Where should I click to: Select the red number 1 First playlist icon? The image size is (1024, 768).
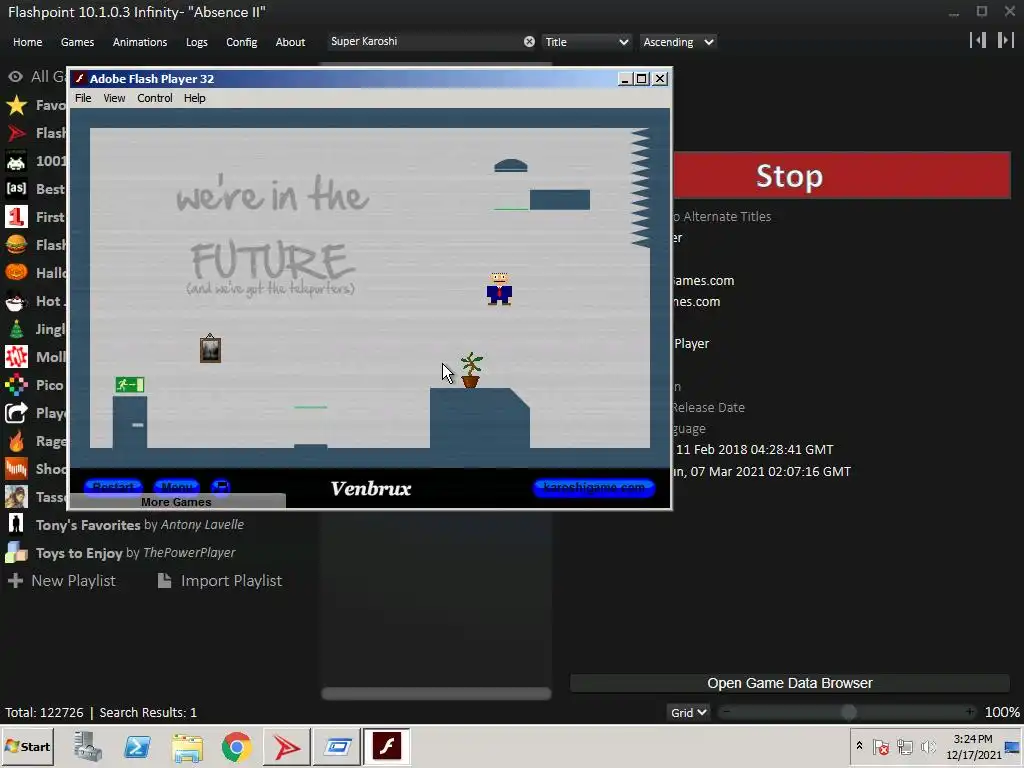[x=16, y=217]
